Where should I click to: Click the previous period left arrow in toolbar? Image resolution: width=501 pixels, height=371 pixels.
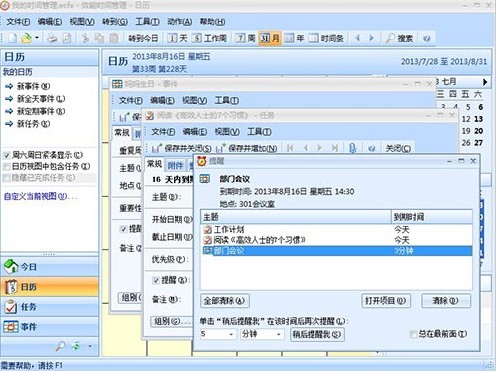358,38
